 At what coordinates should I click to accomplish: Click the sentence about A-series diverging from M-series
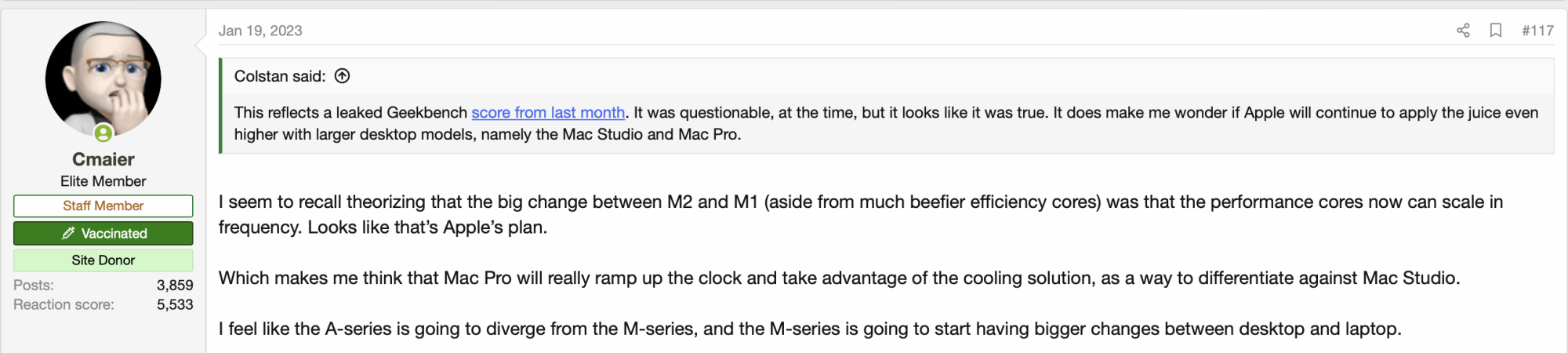pos(809,329)
